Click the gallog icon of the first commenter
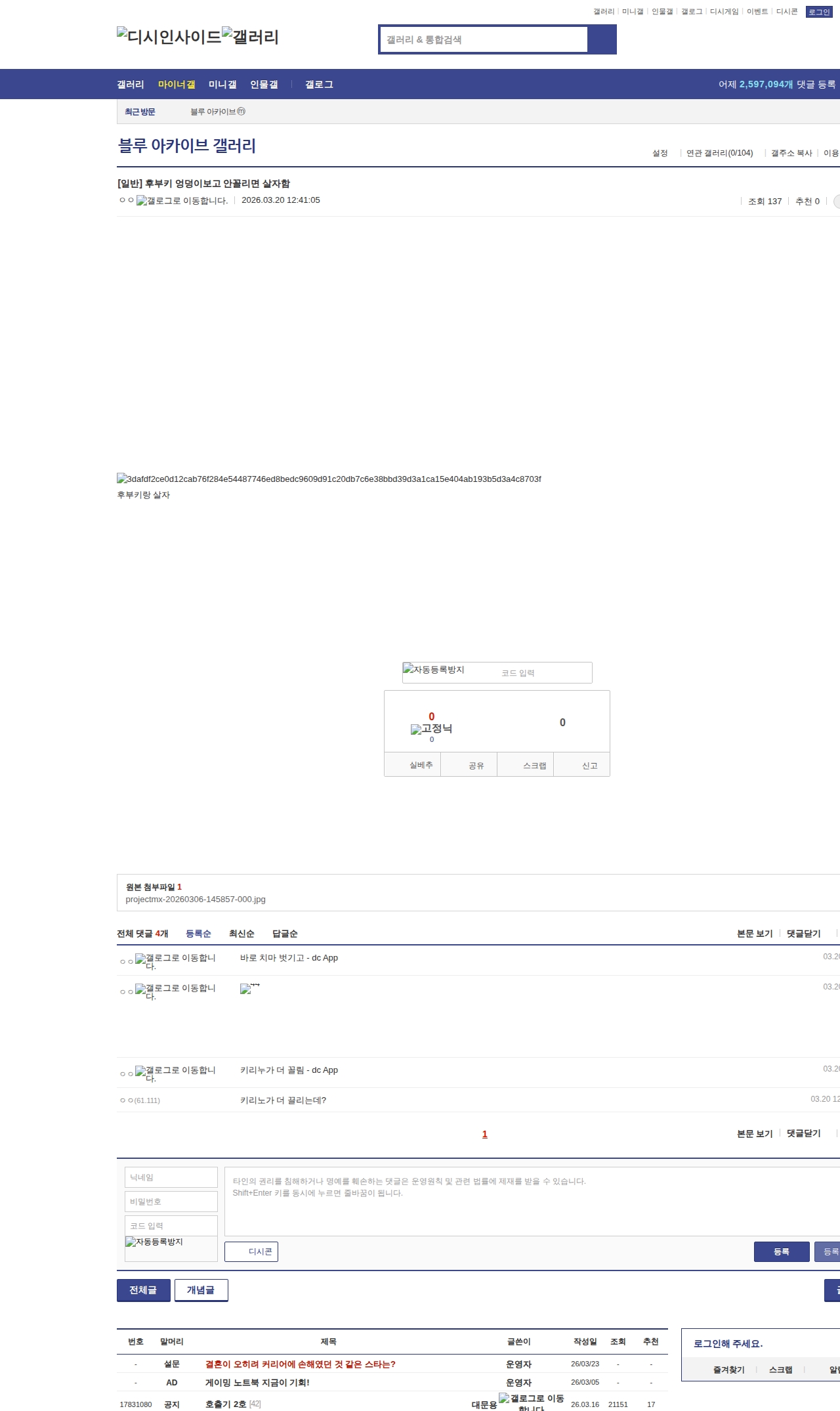Image resolution: width=840 pixels, height=1411 pixels. [x=175, y=961]
